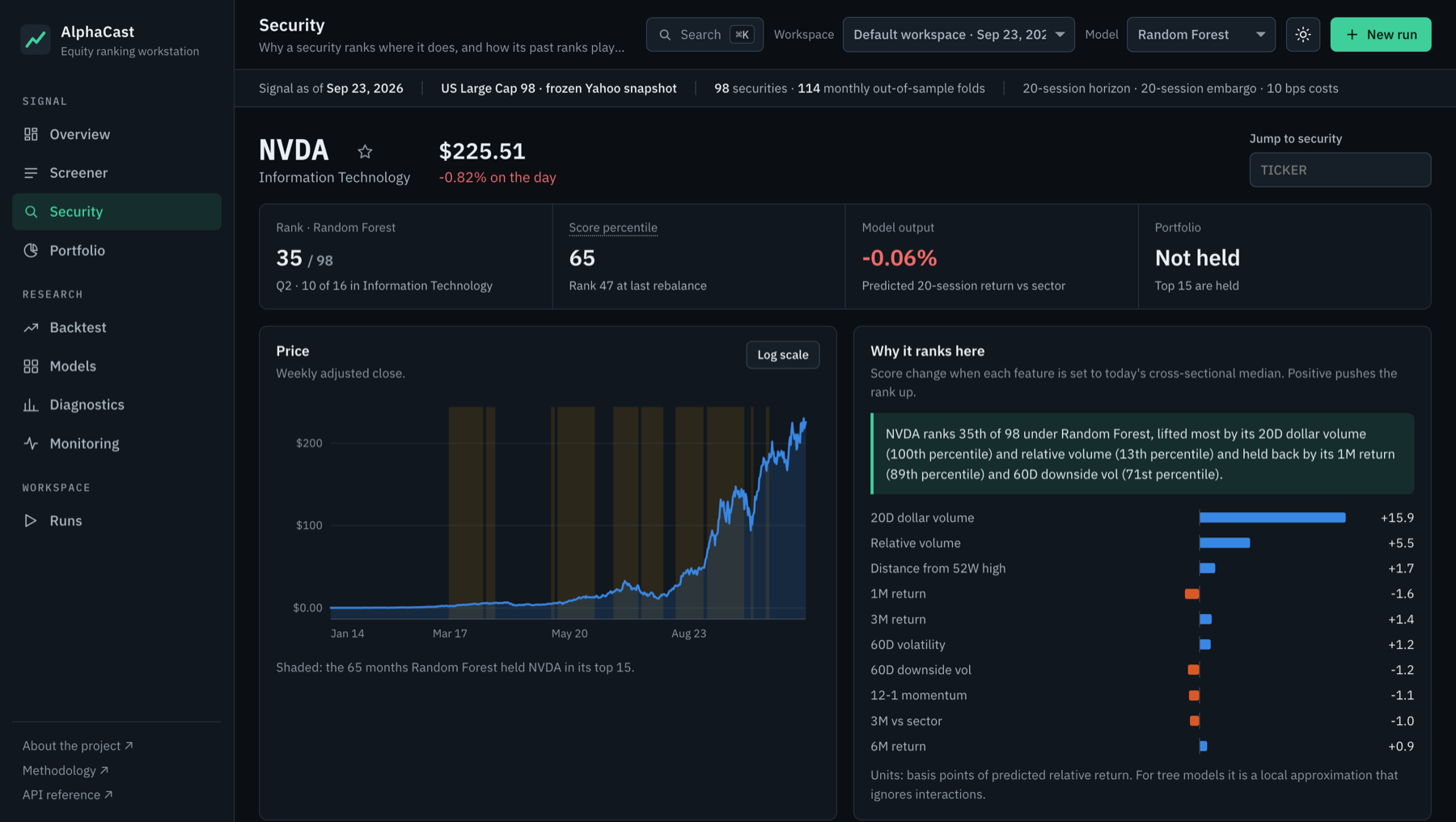Open About the project link
Screen dimensions: 1456x822
pos(78,746)
